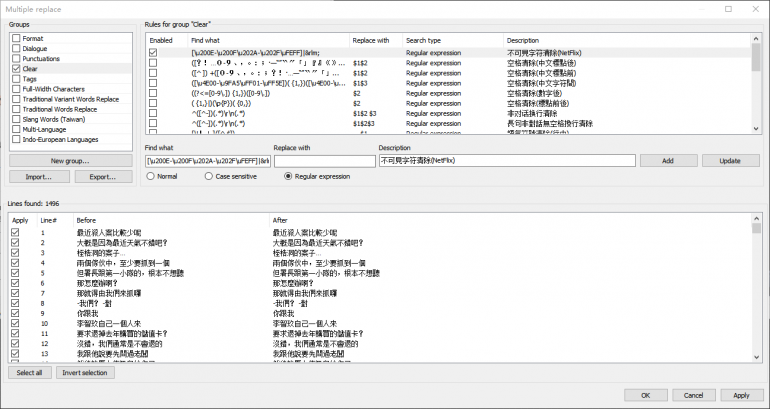Focus the Description input field
Screen dimensions: 770x409
(507, 161)
